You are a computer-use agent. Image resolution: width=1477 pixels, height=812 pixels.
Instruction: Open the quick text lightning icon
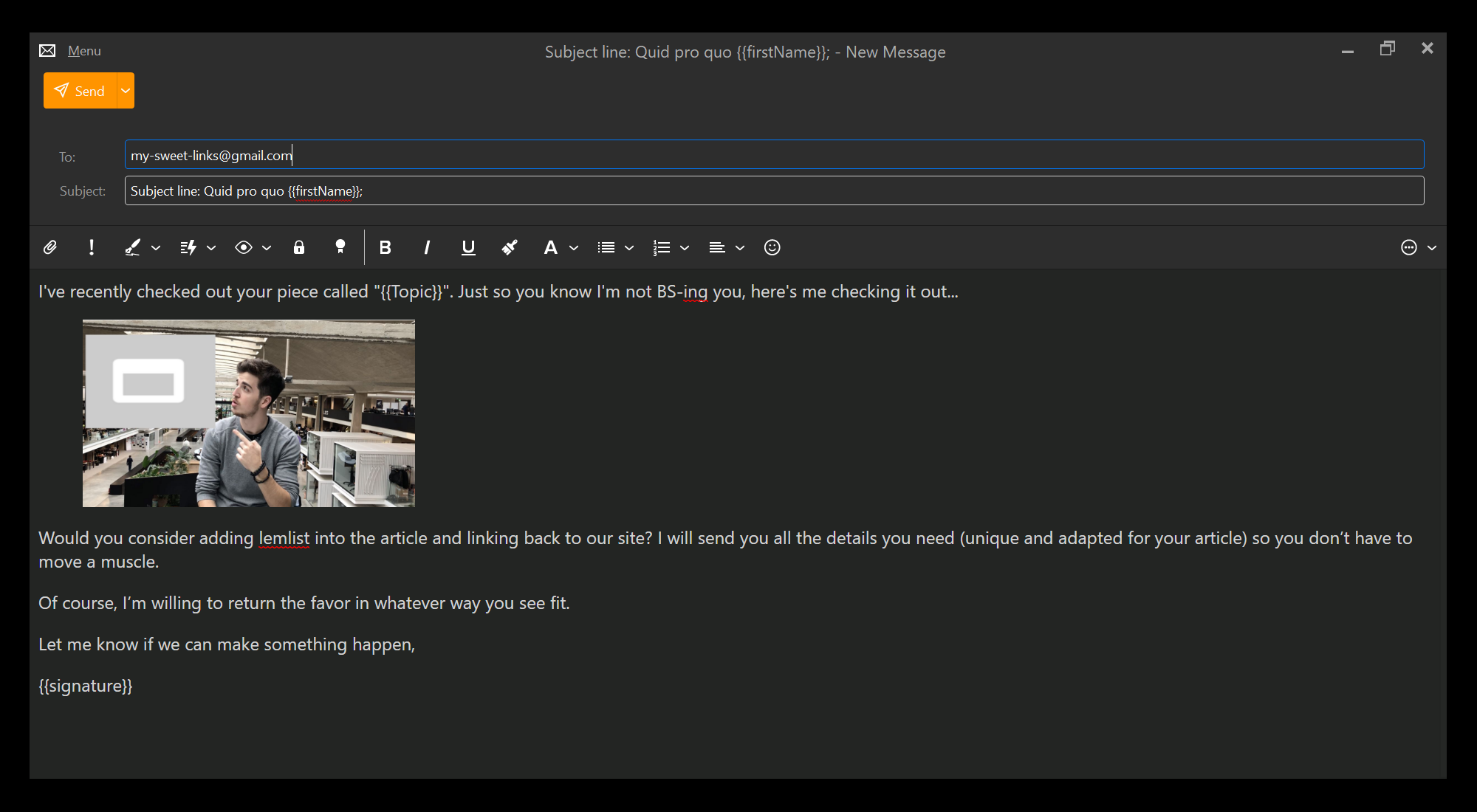click(188, 247)
